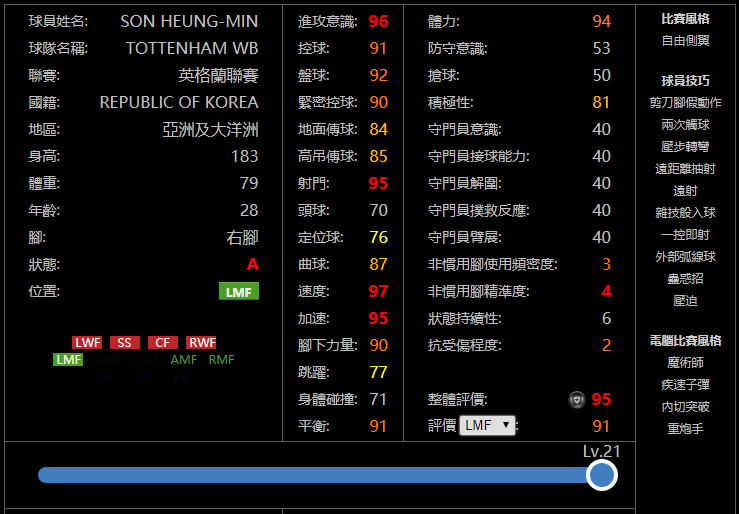The height and width of the screenshot is (514, 739).
Task: Click the 腳下力量 label
Action: coord(328,345)
